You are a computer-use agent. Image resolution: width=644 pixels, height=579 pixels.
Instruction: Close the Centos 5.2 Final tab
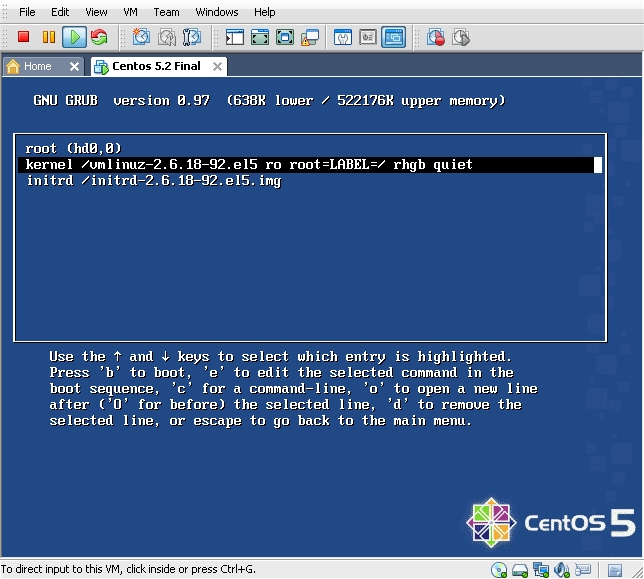pyautogui.click(x=217, y=66)
